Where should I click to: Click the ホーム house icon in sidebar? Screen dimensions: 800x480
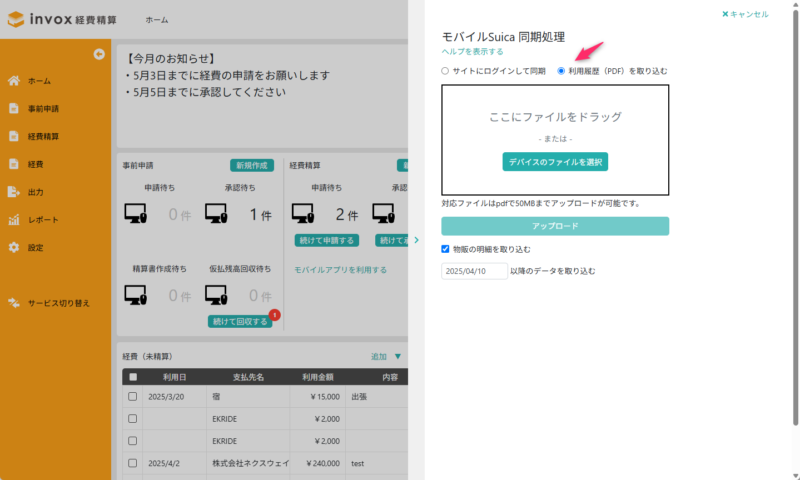(14, 81)
